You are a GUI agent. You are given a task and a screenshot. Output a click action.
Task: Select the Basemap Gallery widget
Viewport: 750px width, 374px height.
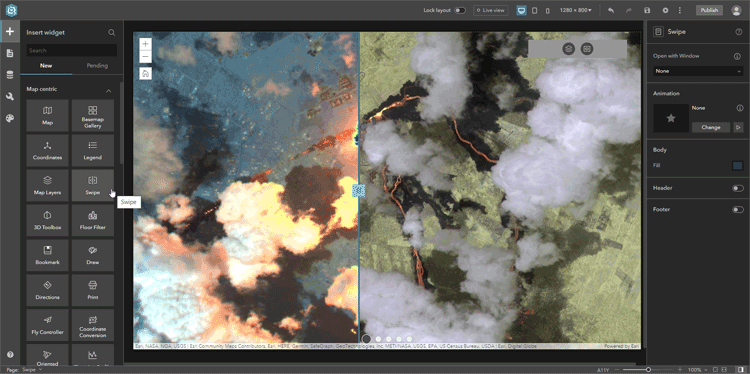(93, 115)
